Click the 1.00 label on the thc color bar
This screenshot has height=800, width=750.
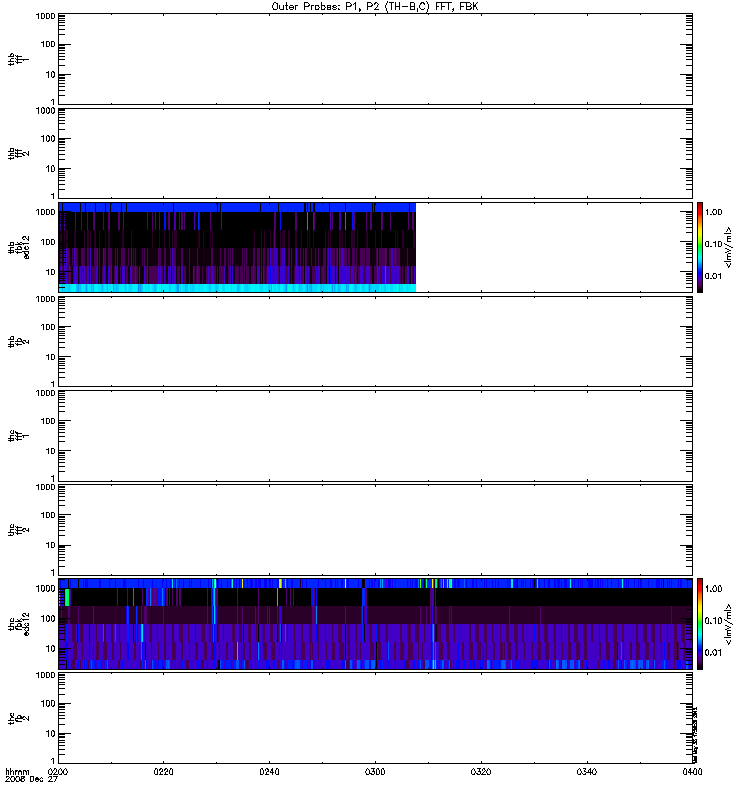[713, 589]
